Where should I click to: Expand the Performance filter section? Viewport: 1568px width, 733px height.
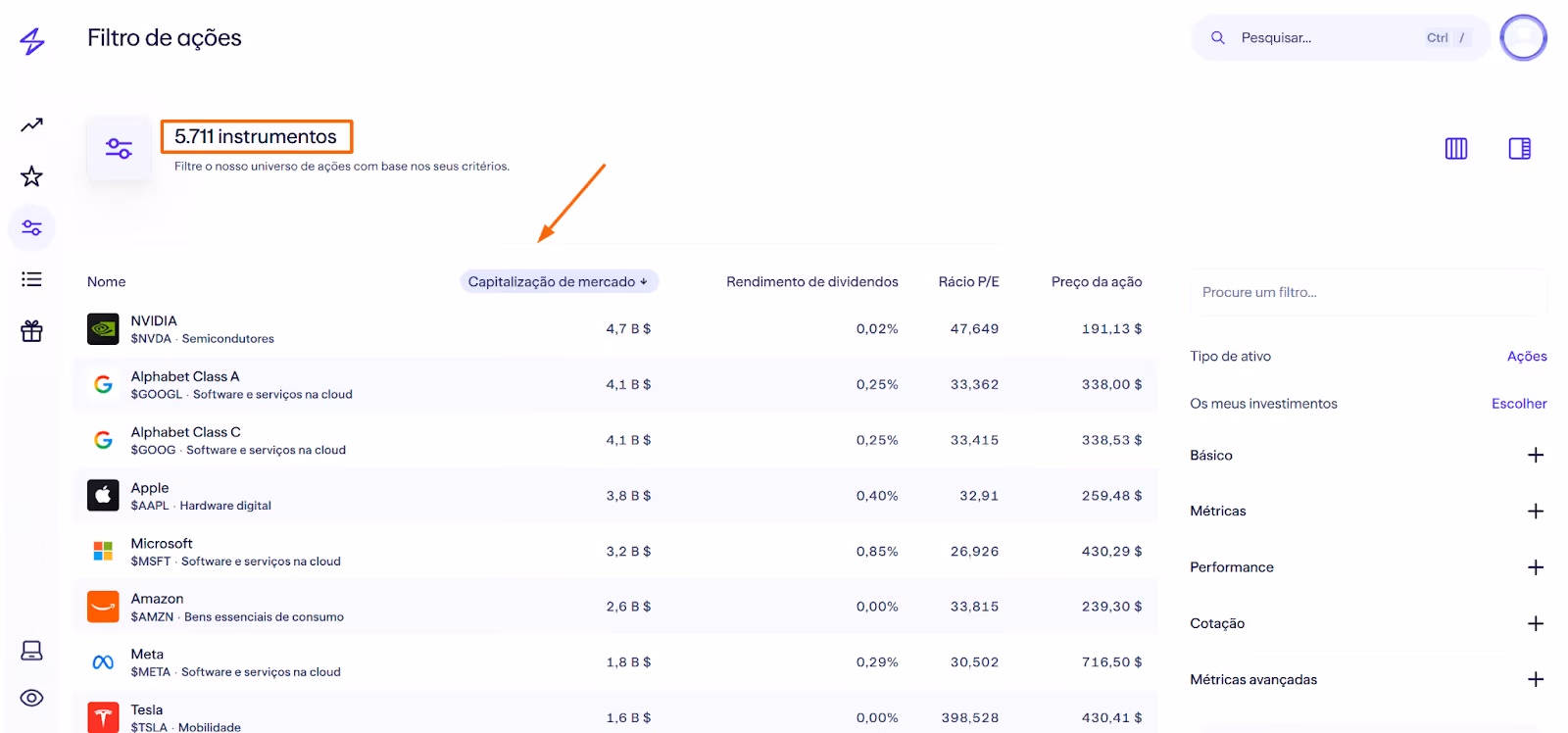(x=1535, y=567)
